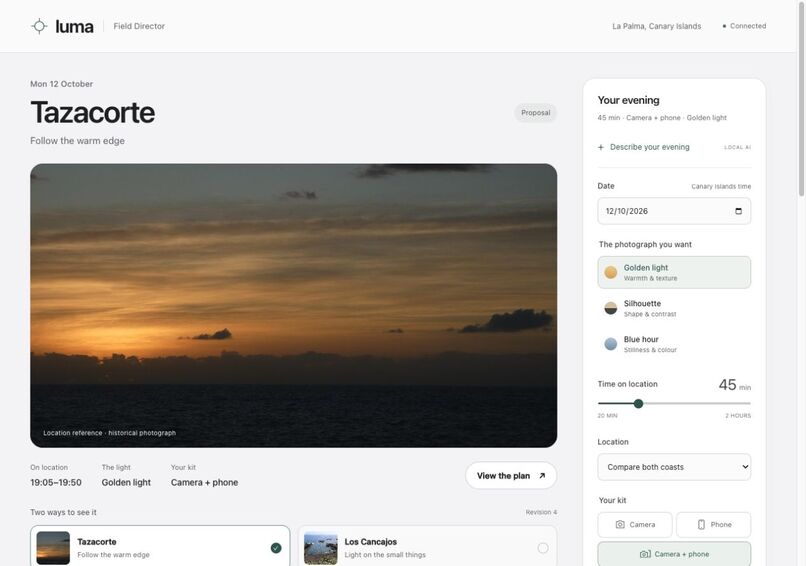806x566 pixels.
Task: Select the Blue hour photograph option
Action: [x=674, y=344]
